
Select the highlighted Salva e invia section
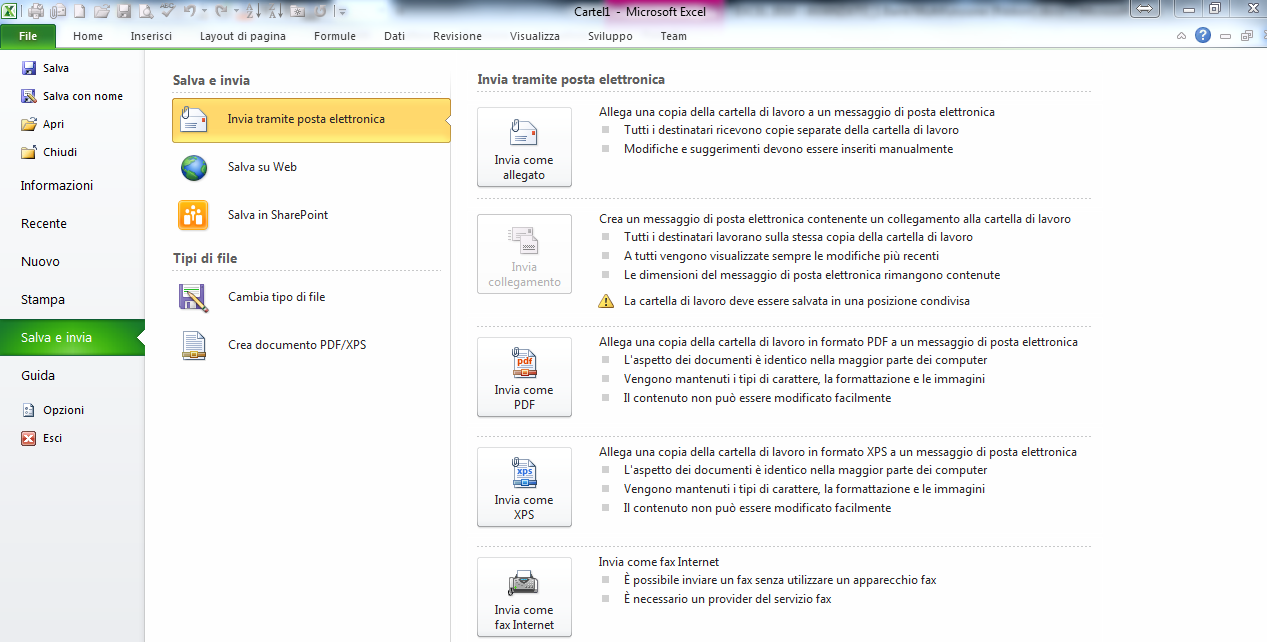point(72,337)
